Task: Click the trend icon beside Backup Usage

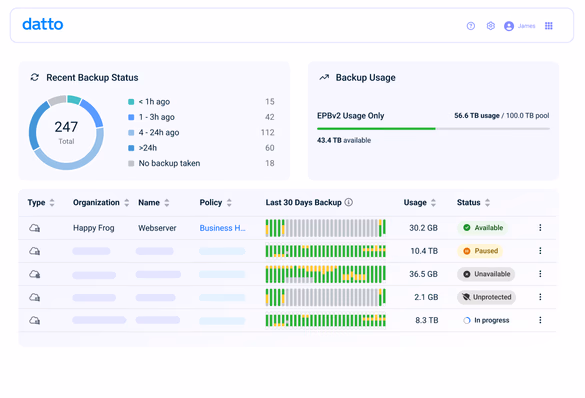Action: click(x=324, y=77)
